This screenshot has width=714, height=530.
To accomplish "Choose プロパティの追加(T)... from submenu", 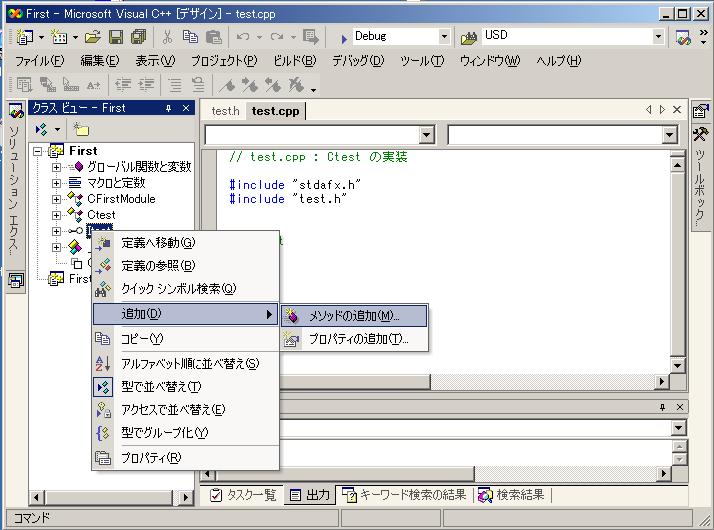I will pyautogui.click(x=354, y=339).
